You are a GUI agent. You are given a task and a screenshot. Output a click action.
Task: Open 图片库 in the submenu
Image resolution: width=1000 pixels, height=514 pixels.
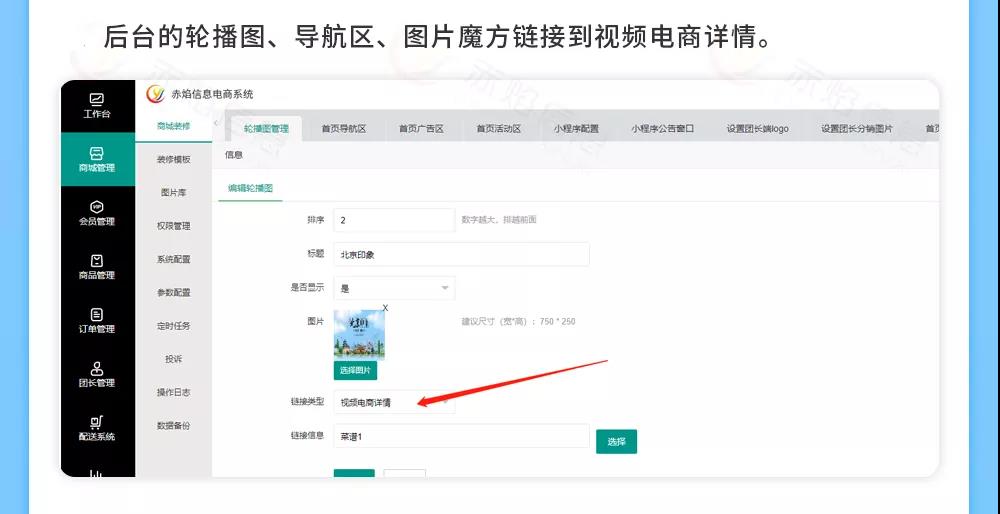coord(173,192)
